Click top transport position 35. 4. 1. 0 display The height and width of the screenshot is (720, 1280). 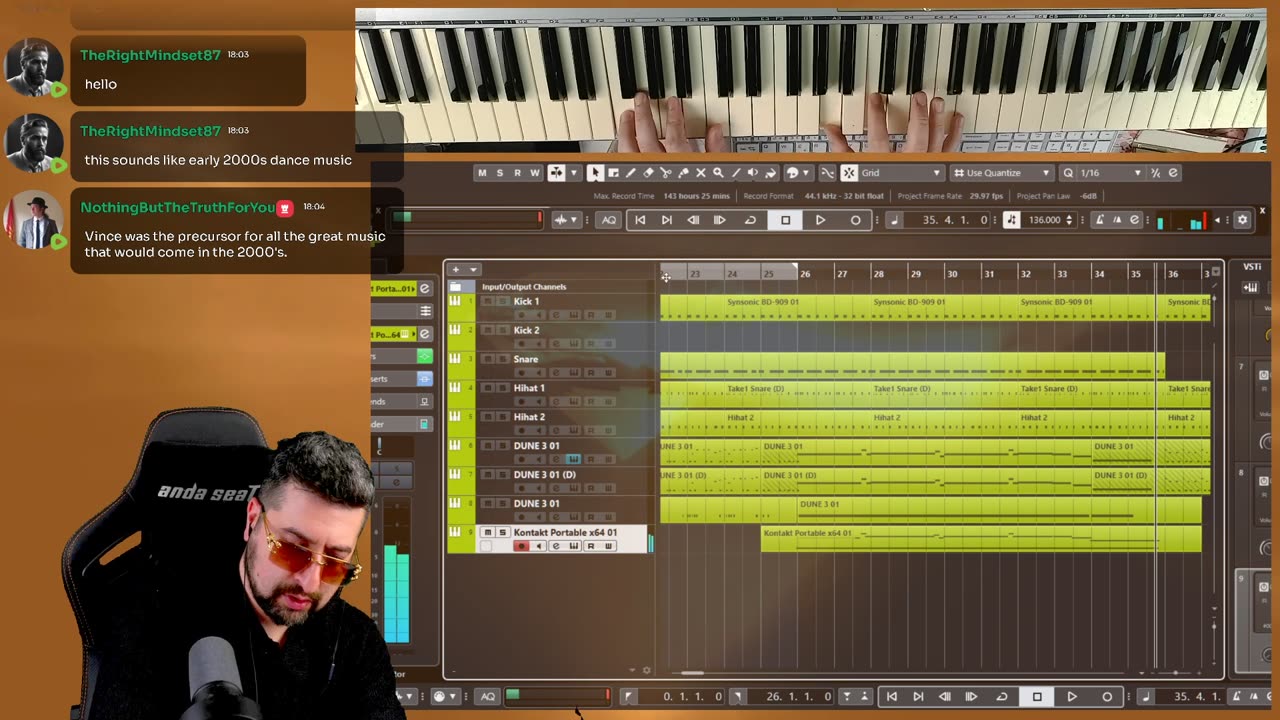(955, 220)
